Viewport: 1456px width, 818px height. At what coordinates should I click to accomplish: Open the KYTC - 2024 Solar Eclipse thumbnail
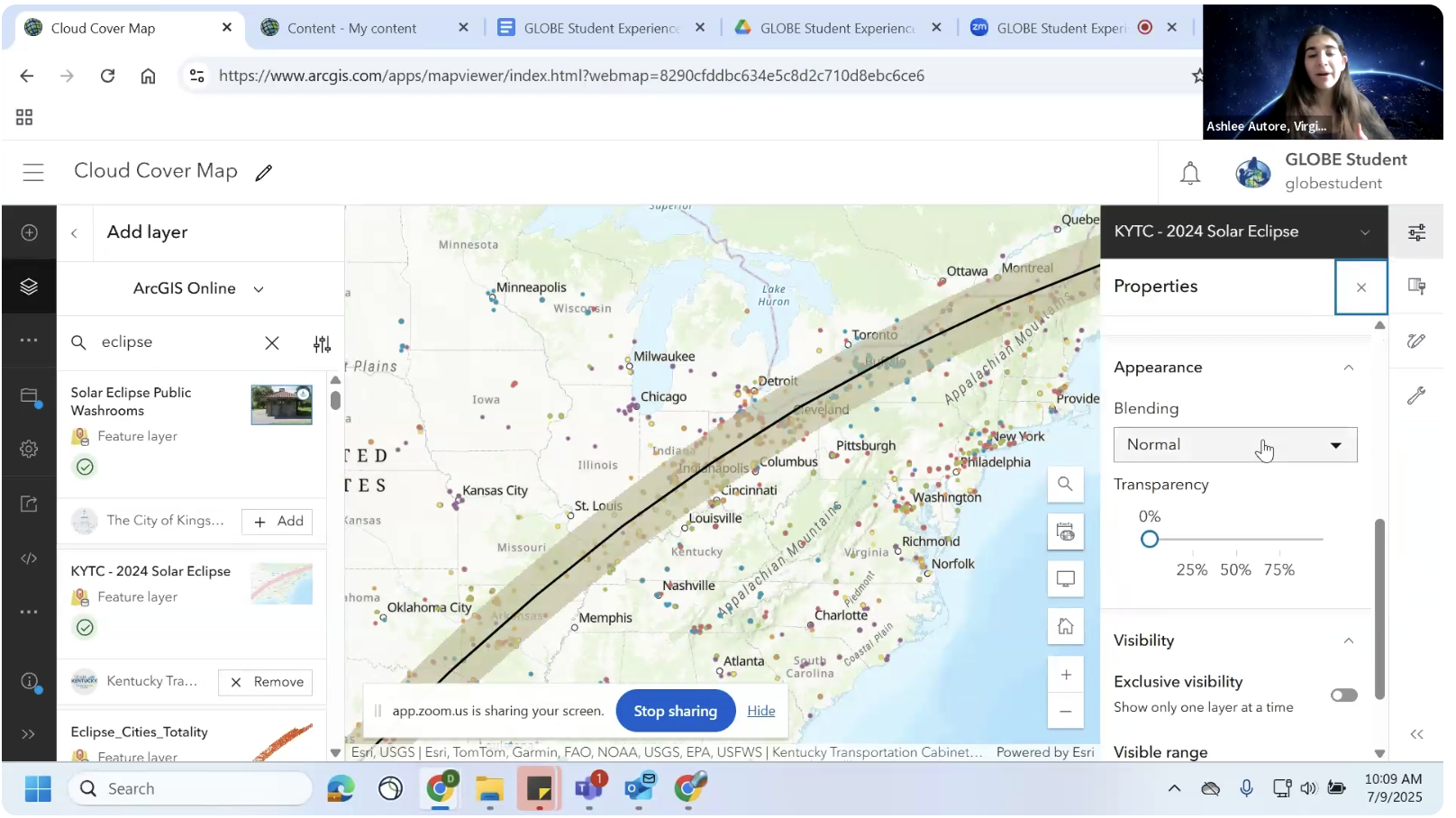pyautogui.click(x=282, y=584)
